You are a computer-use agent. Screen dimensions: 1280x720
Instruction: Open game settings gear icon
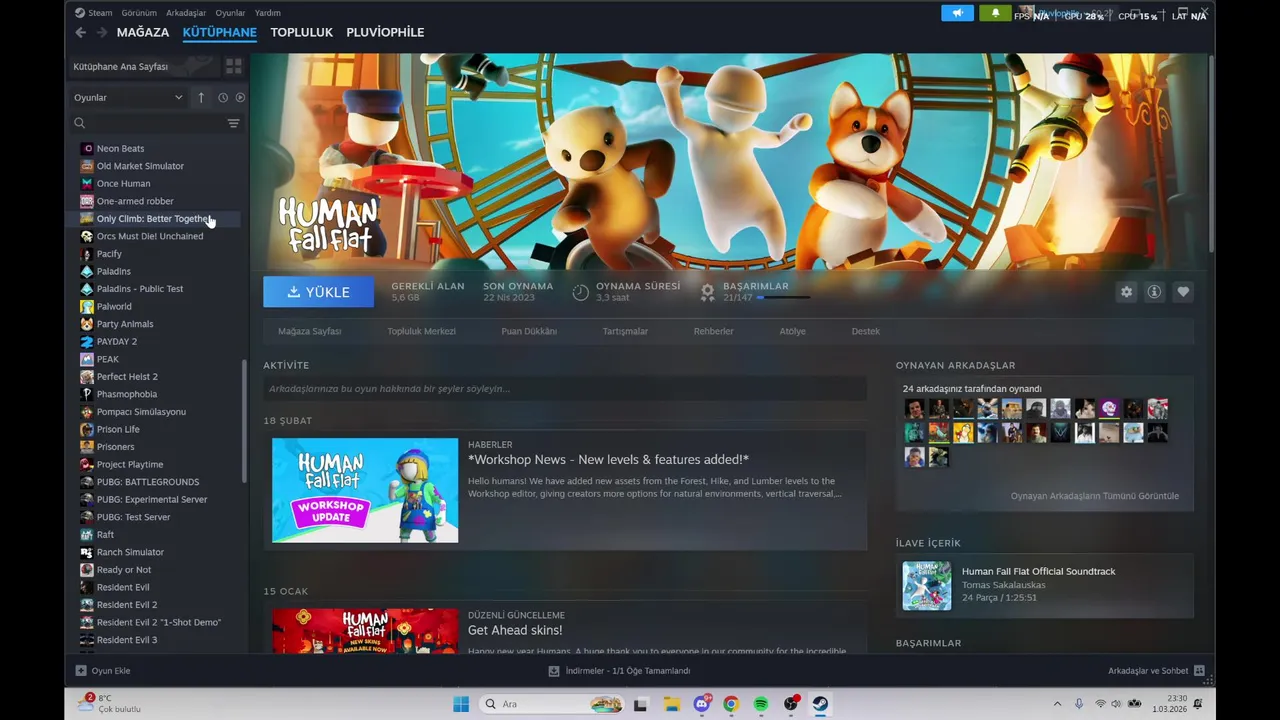point(1127,292)
